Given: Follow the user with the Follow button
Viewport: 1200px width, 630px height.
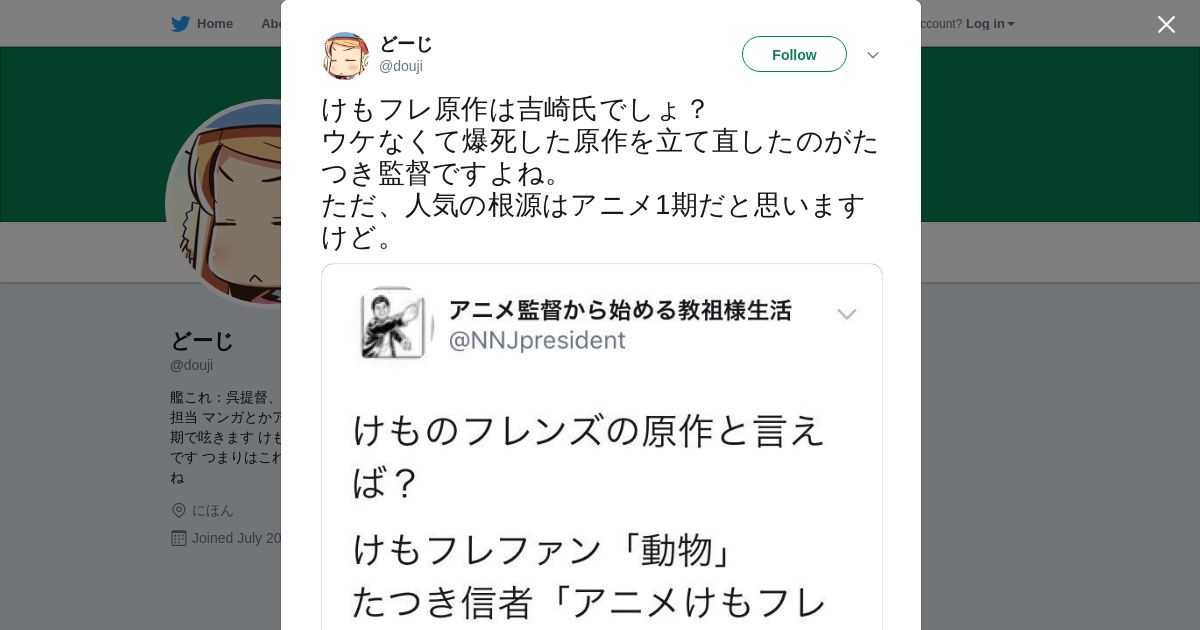Looking at the screenshot, I should pos(794,55).
